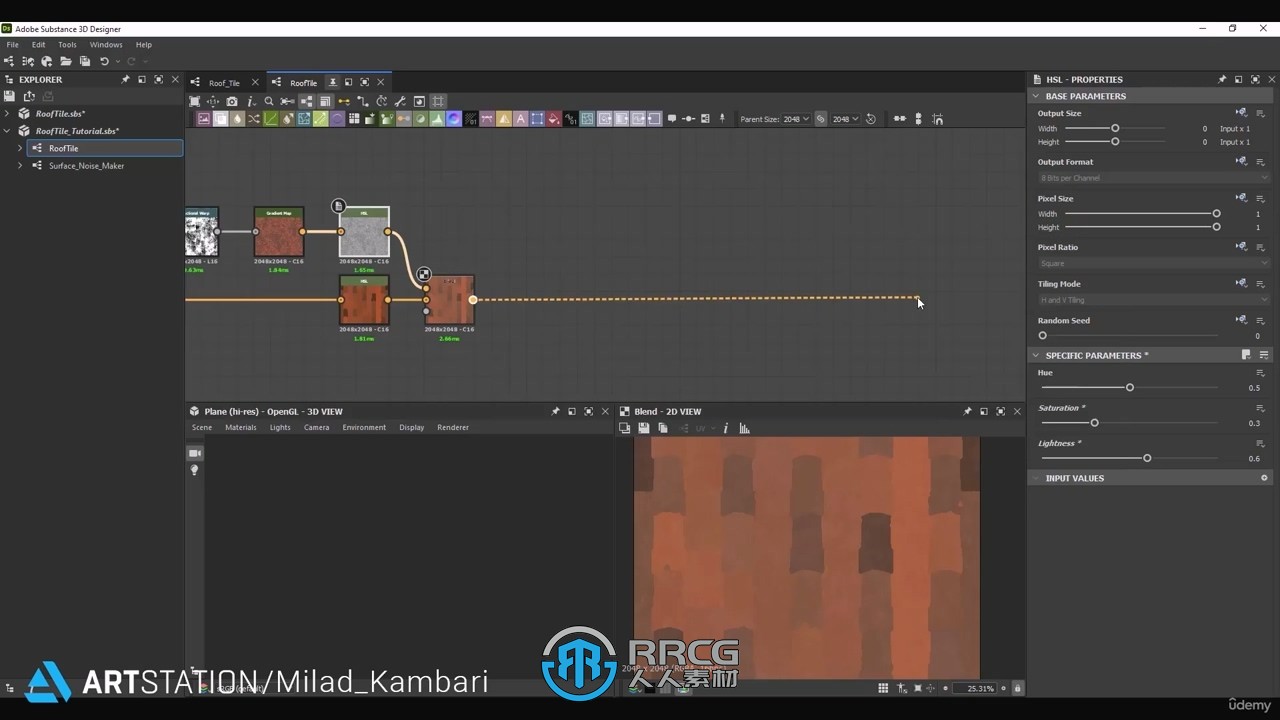Open the Output Format dropdown
This screenshot has height=720, width=1280.
[x=1154, y=178]
